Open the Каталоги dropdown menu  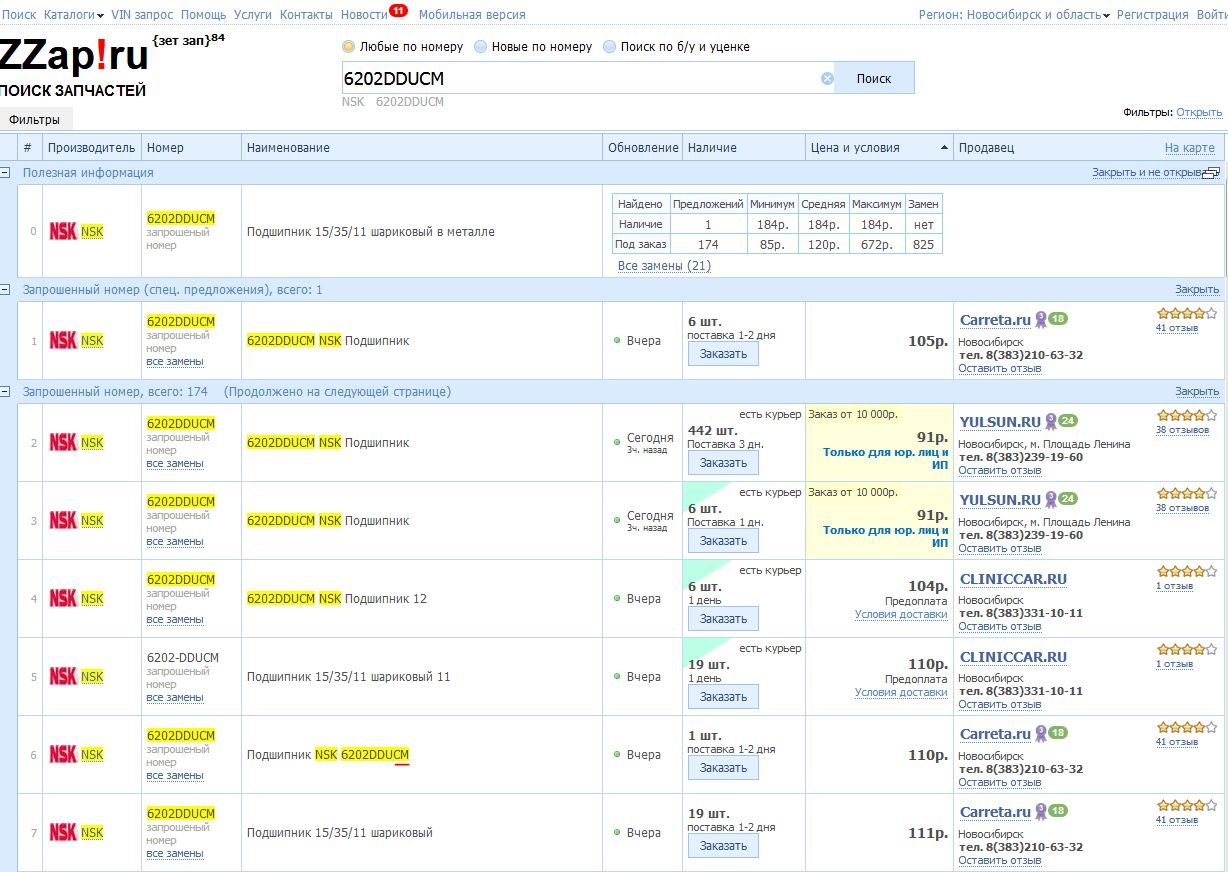(75, 15)
